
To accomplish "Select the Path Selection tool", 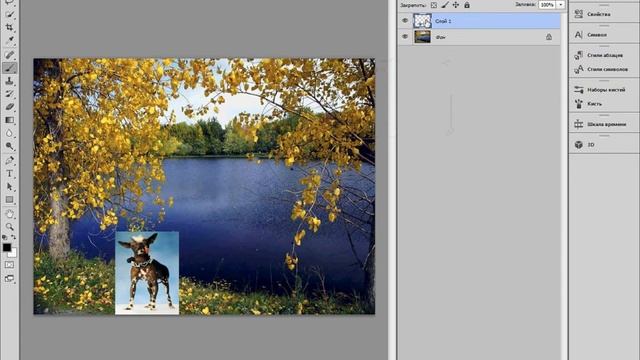I will point(9,187).
